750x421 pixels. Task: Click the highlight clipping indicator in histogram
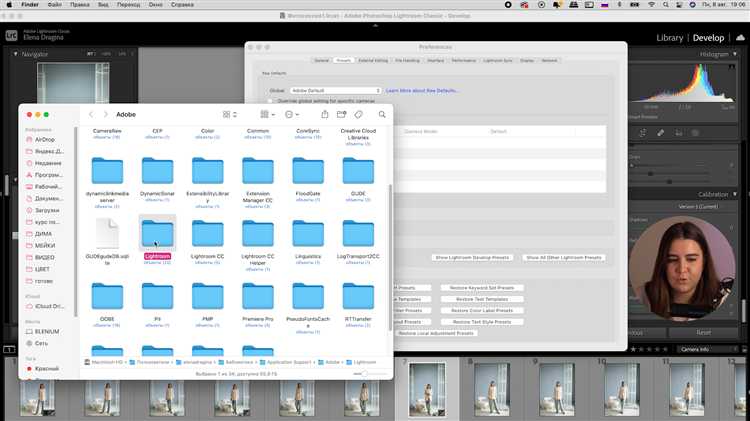pyautogui.click(x=732, y=66)
